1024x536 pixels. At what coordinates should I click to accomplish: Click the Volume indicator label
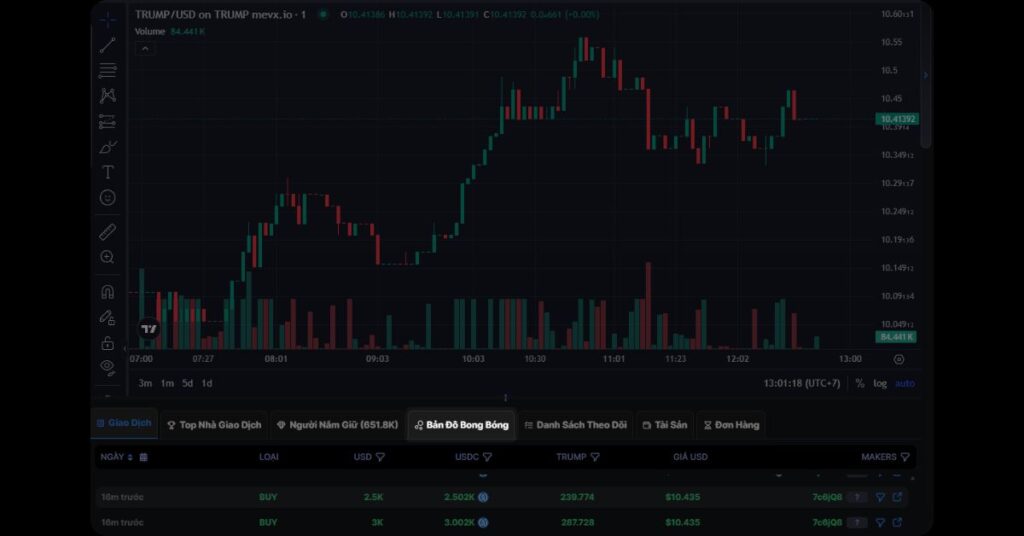coord(150,31)
